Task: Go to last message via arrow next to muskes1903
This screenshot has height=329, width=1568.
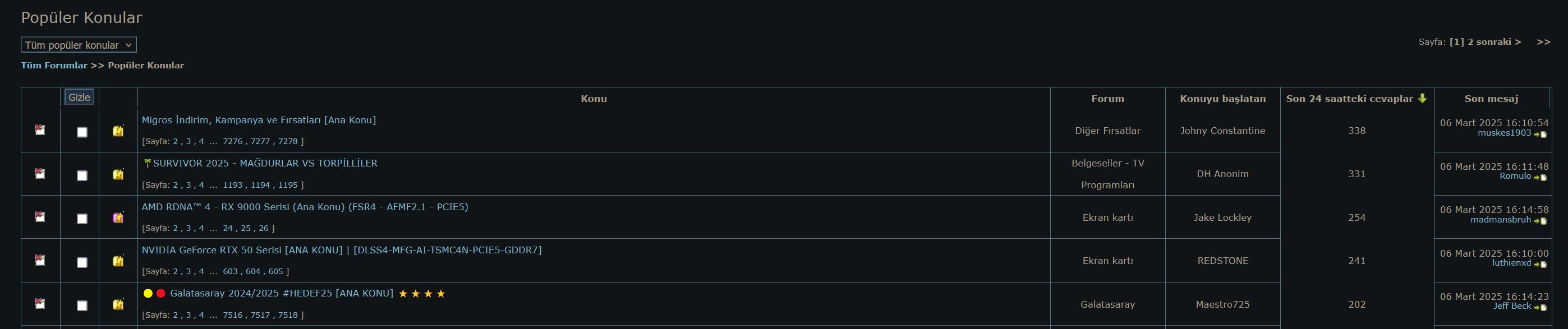Action: (1540, 134)
